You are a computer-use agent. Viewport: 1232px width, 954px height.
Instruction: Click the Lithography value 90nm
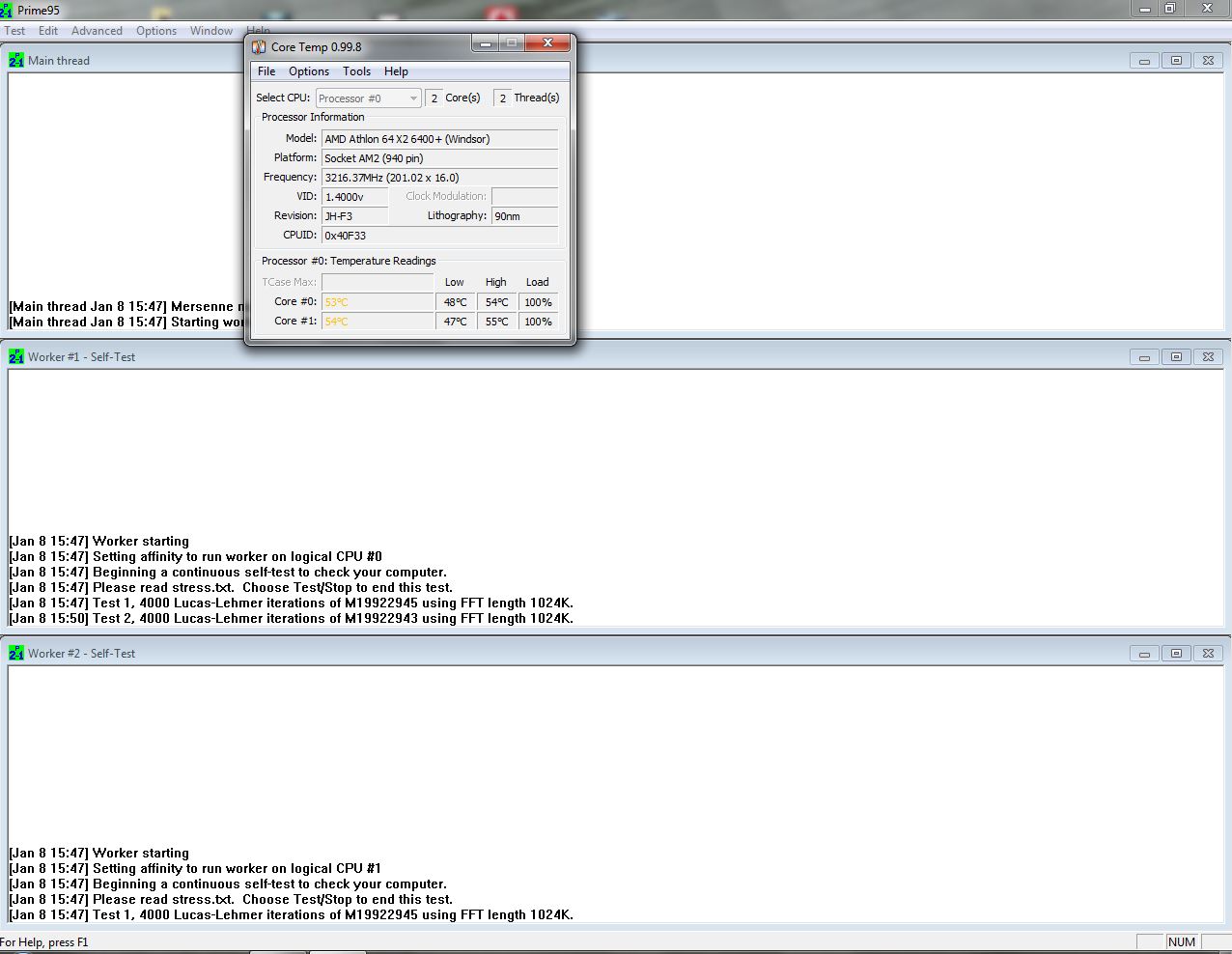(524, 216)
